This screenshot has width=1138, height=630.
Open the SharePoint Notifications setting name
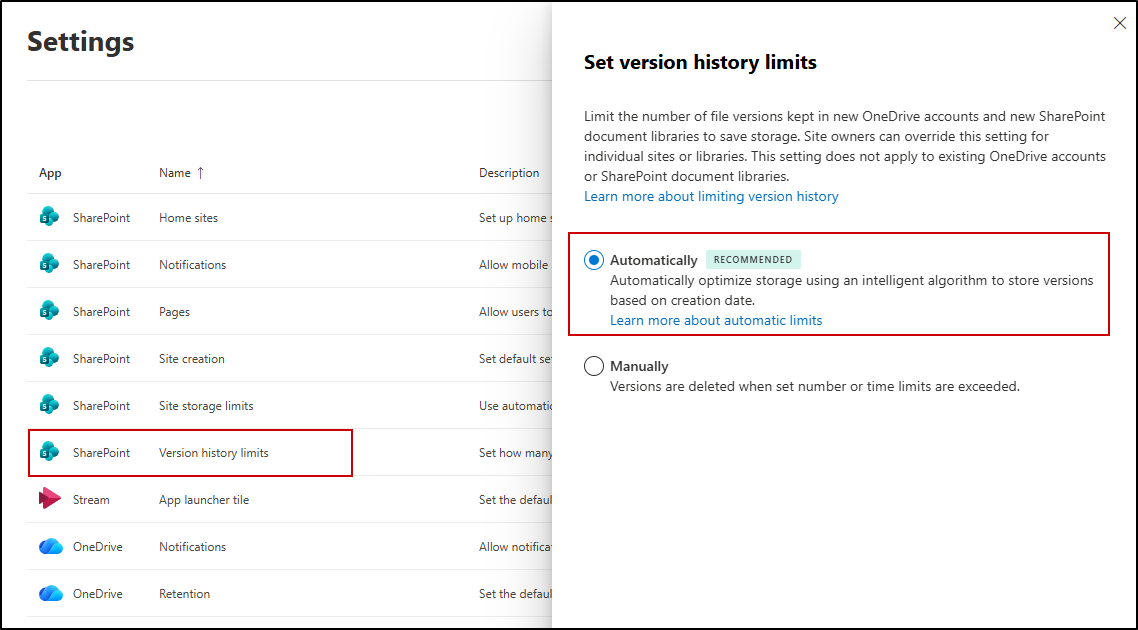coord(192,265)
